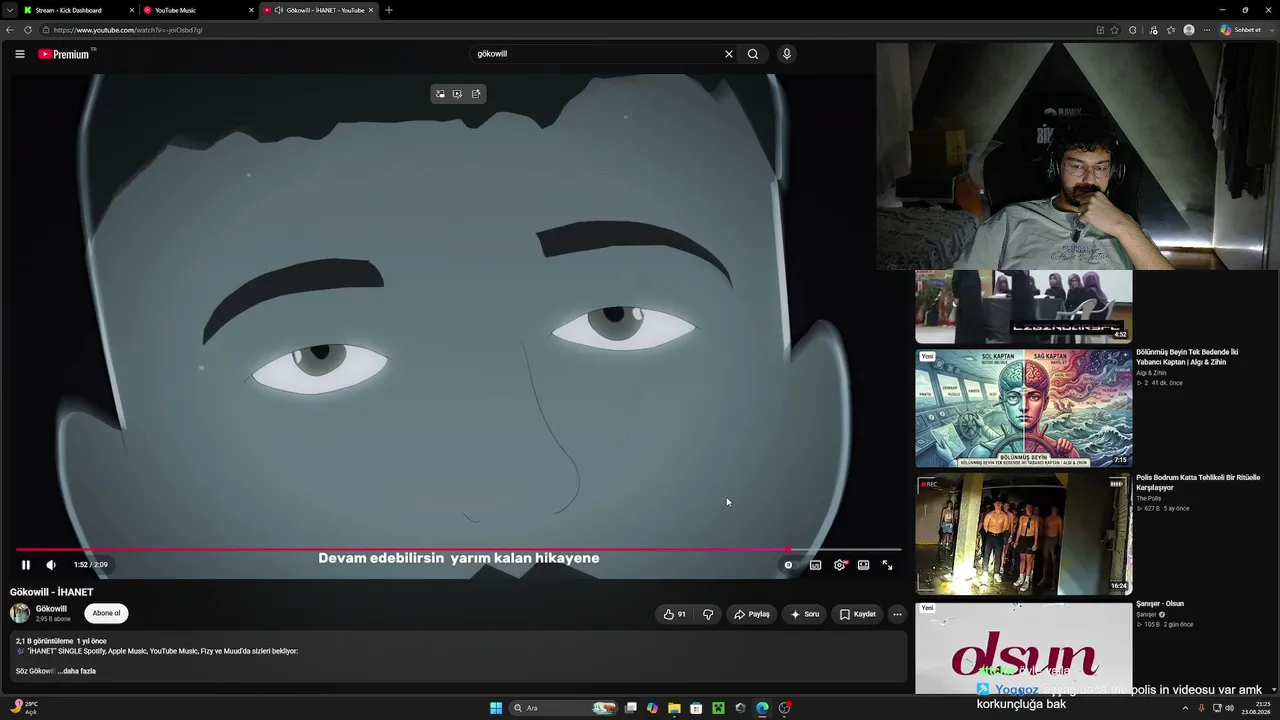This screenshot has width=1280, height=720.
Task: Open 'Polis Bodrum Katta Tehlikeli' video title
Action: point(1198,483)
